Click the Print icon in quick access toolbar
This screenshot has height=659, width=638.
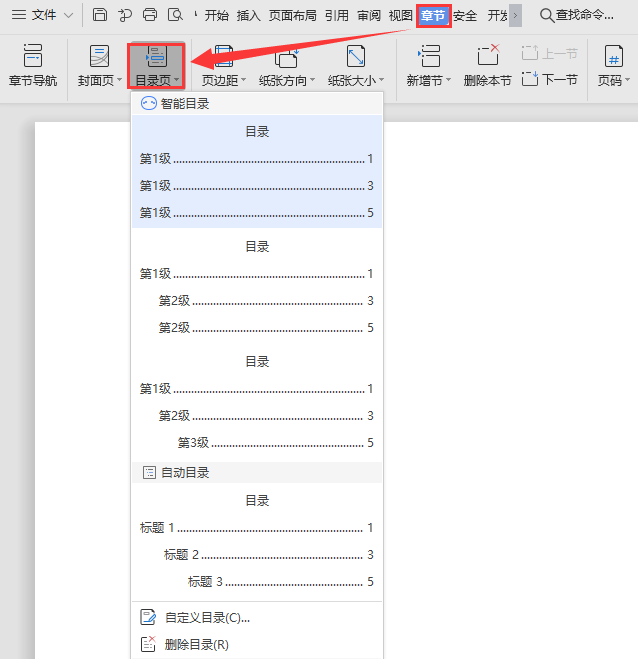coord(150,15)
